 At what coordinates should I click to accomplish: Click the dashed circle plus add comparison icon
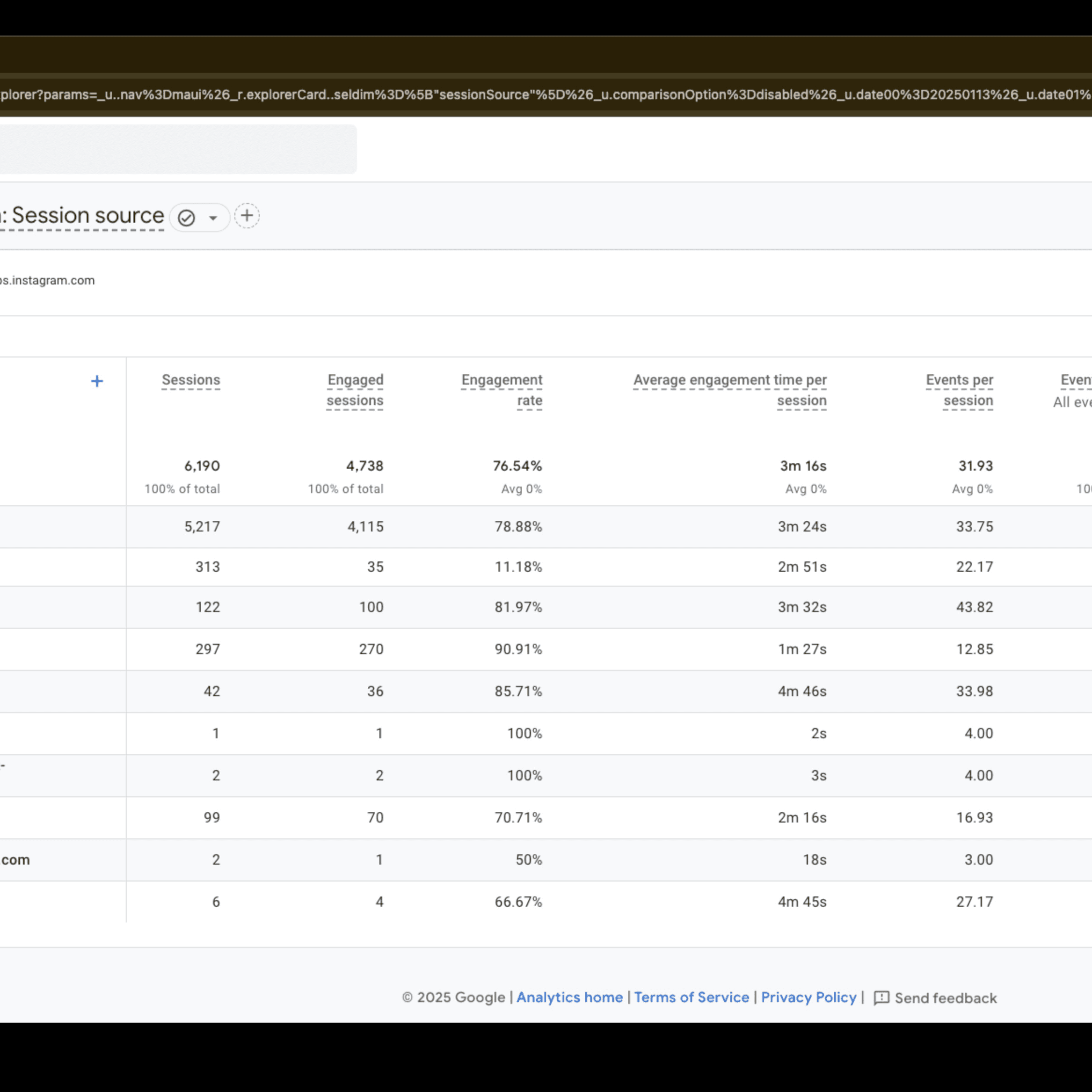tap(247, 215)
